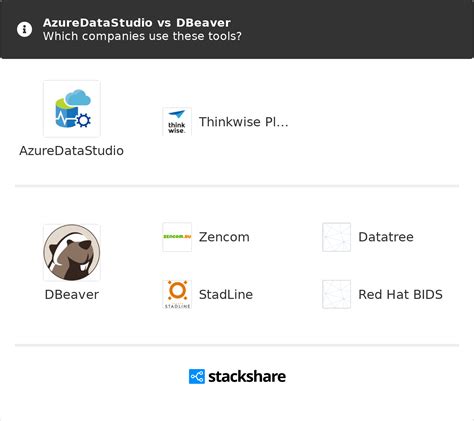Click the StackShare share icon
474x421 pixels.
click(197, 376)
